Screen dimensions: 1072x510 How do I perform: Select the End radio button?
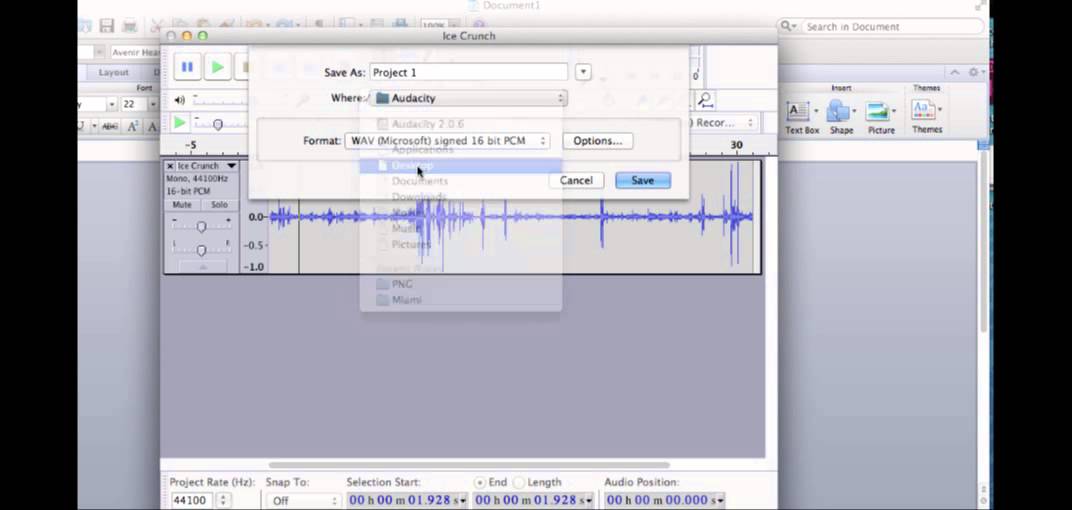tap(479, 483)
